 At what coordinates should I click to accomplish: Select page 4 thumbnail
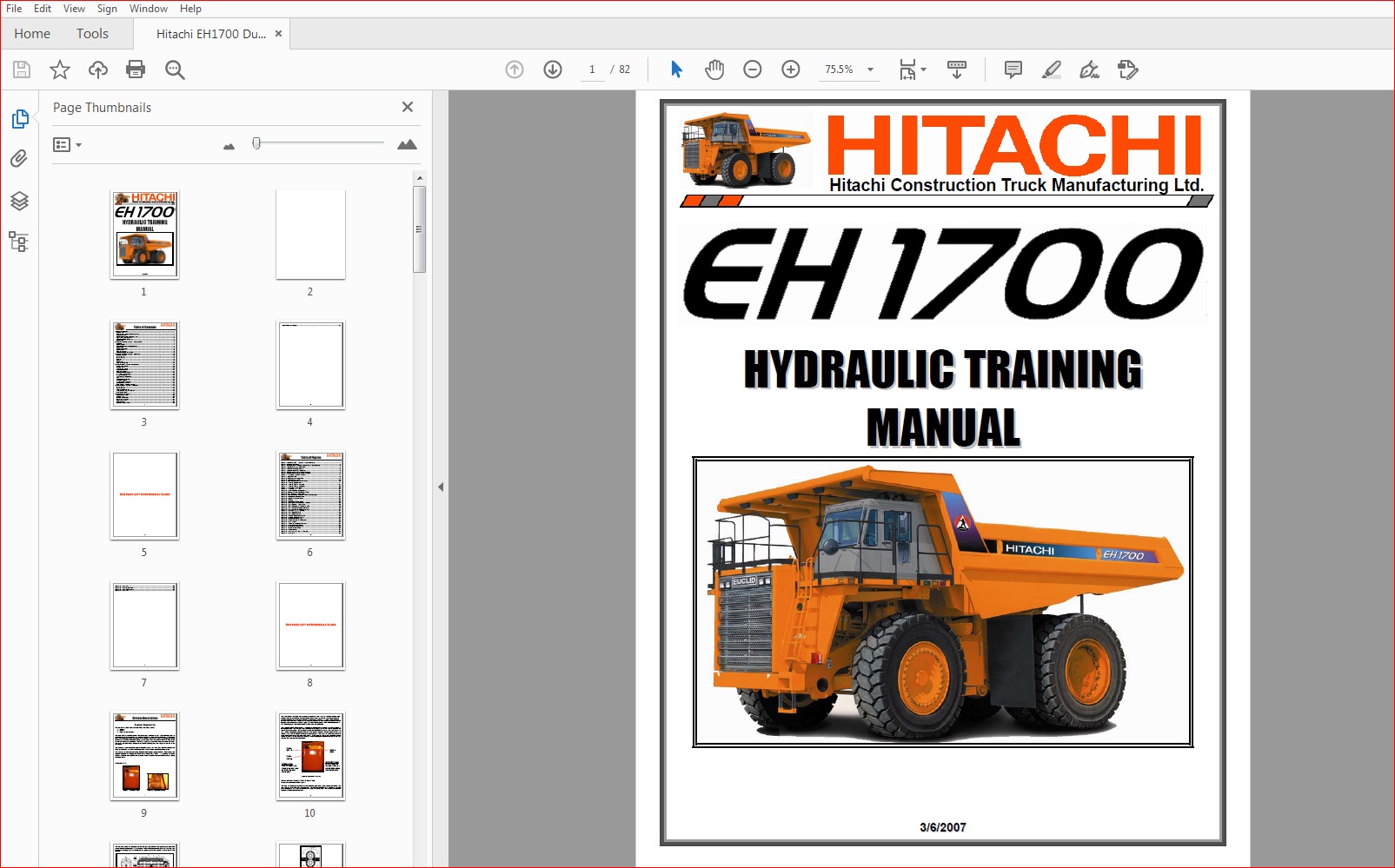click(310, 364)
